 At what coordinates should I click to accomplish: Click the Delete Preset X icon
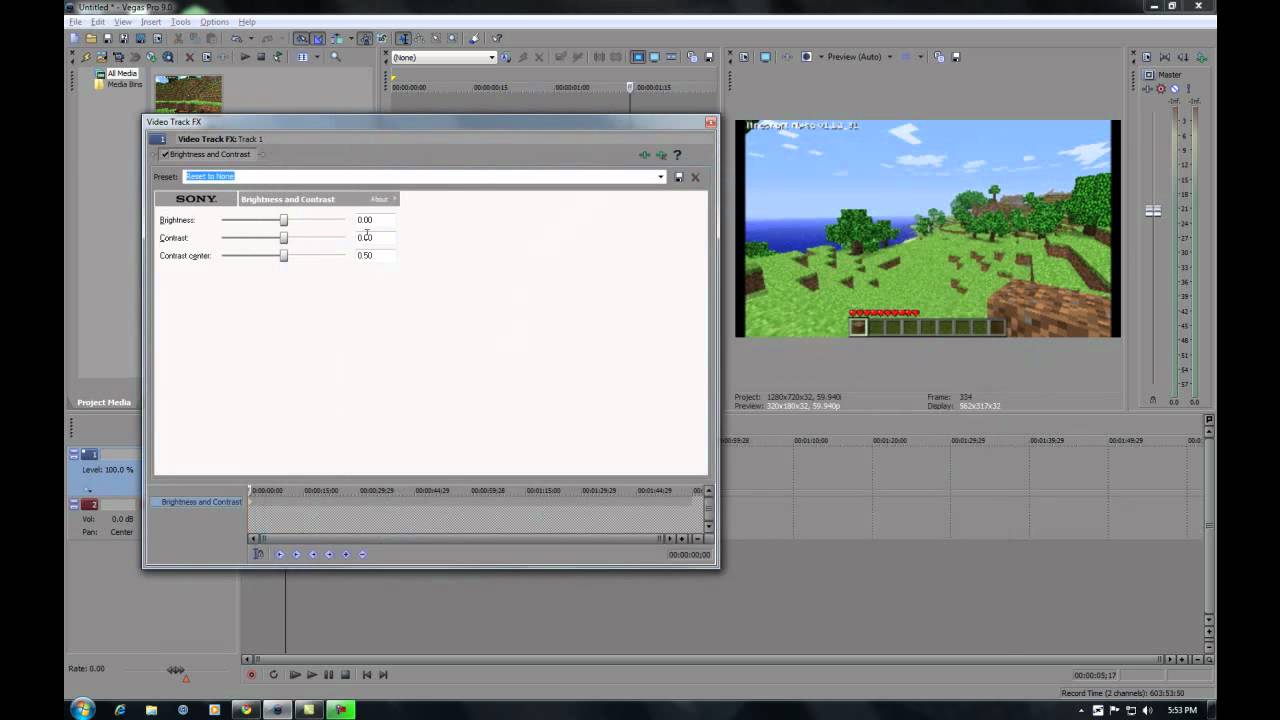pos(696,177)
